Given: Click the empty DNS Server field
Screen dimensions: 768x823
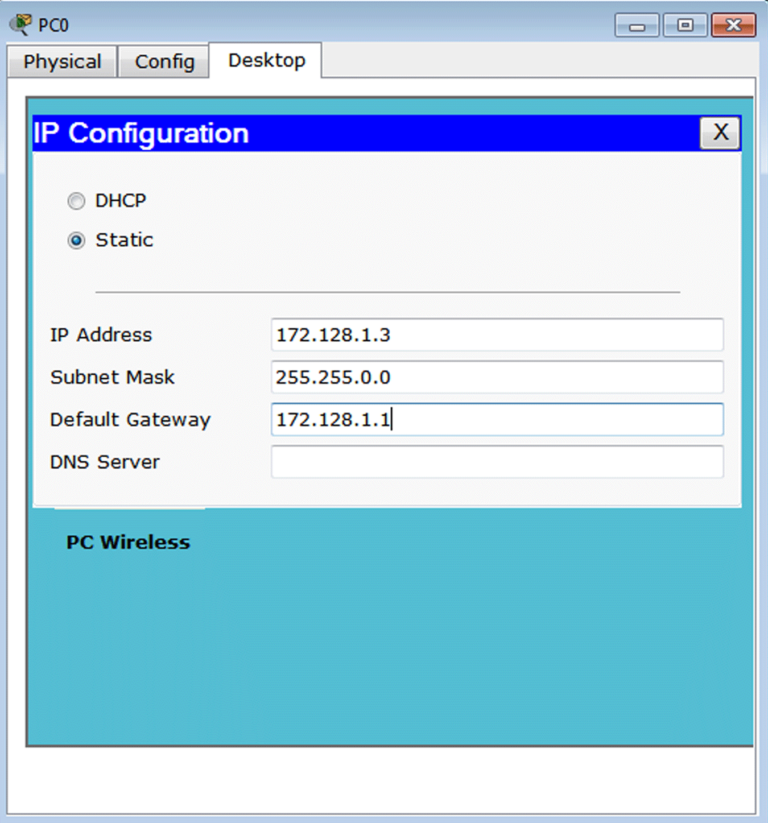Looking at the screenshot, I should pyautogui.click(x=496, y=462).
